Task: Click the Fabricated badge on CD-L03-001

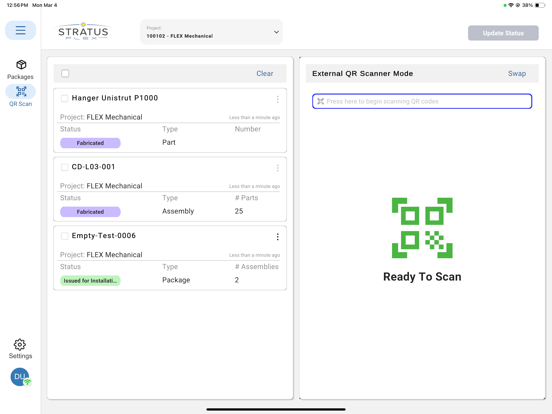Action: click(90, 212)
